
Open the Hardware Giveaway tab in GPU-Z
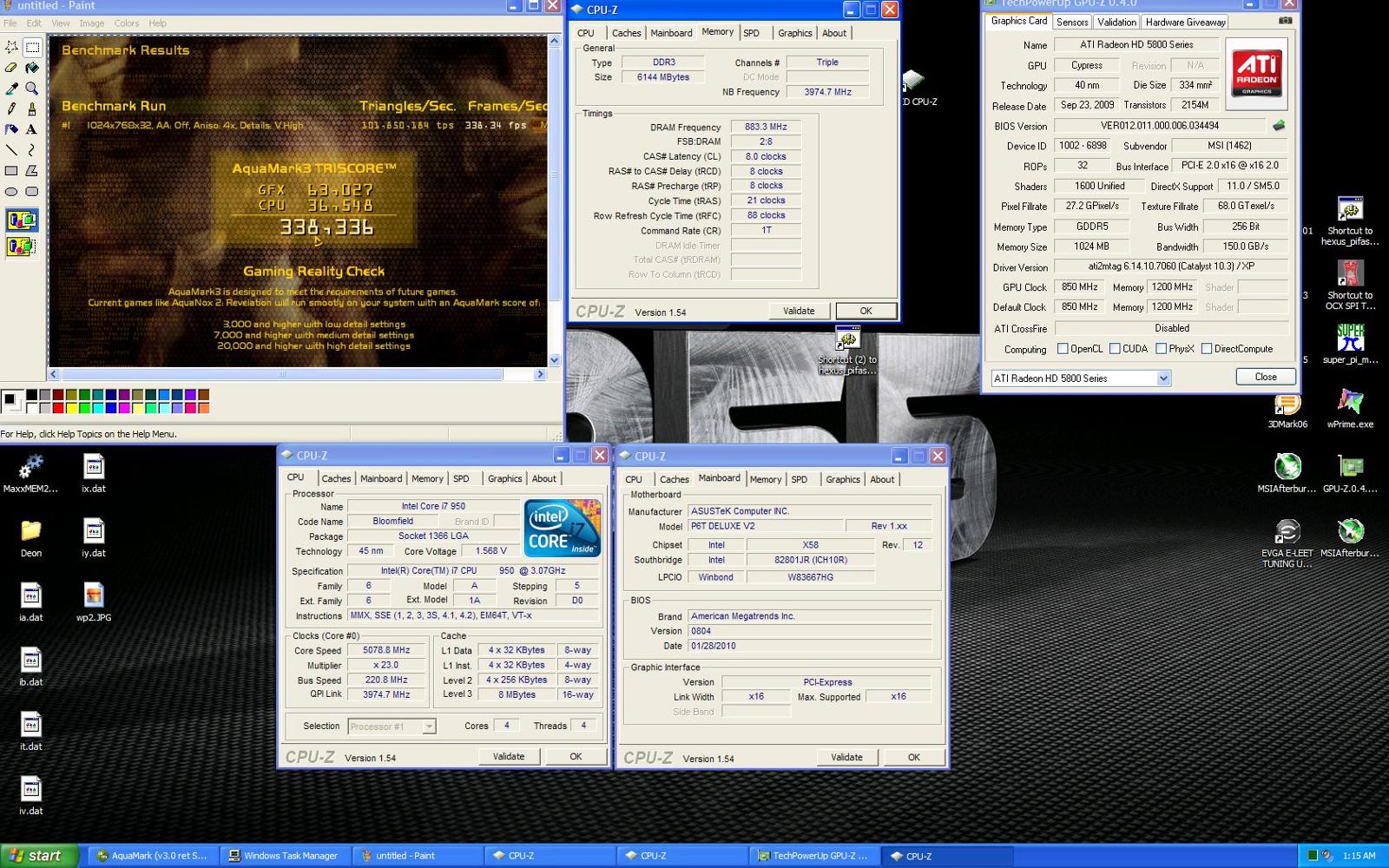1185,22
